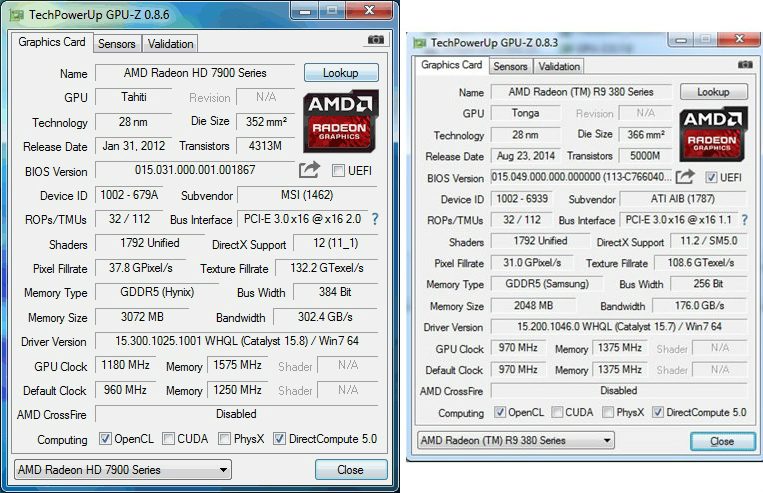This screenshot has width=763, height=493.
Task: Click Name field AMD Radeon HD 7900 Series
Action: [195, 73]
